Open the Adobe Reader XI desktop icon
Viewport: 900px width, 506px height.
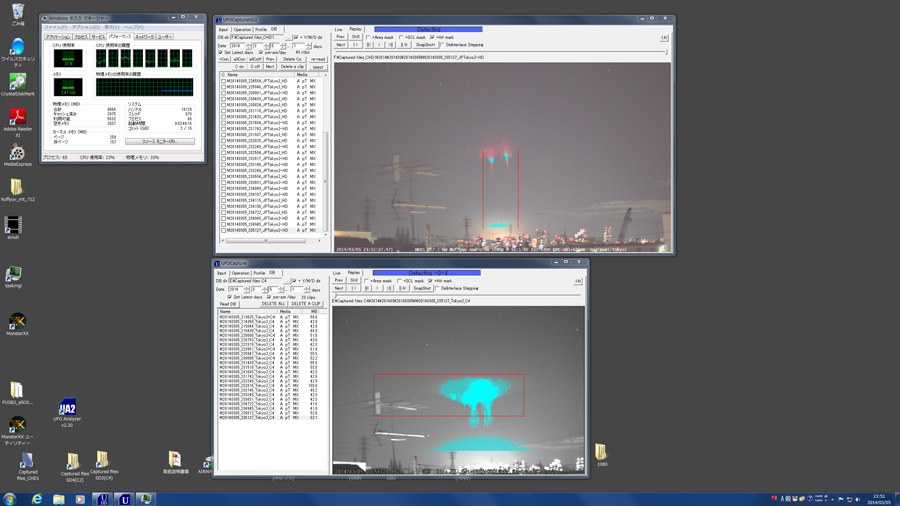pos(17,117)
